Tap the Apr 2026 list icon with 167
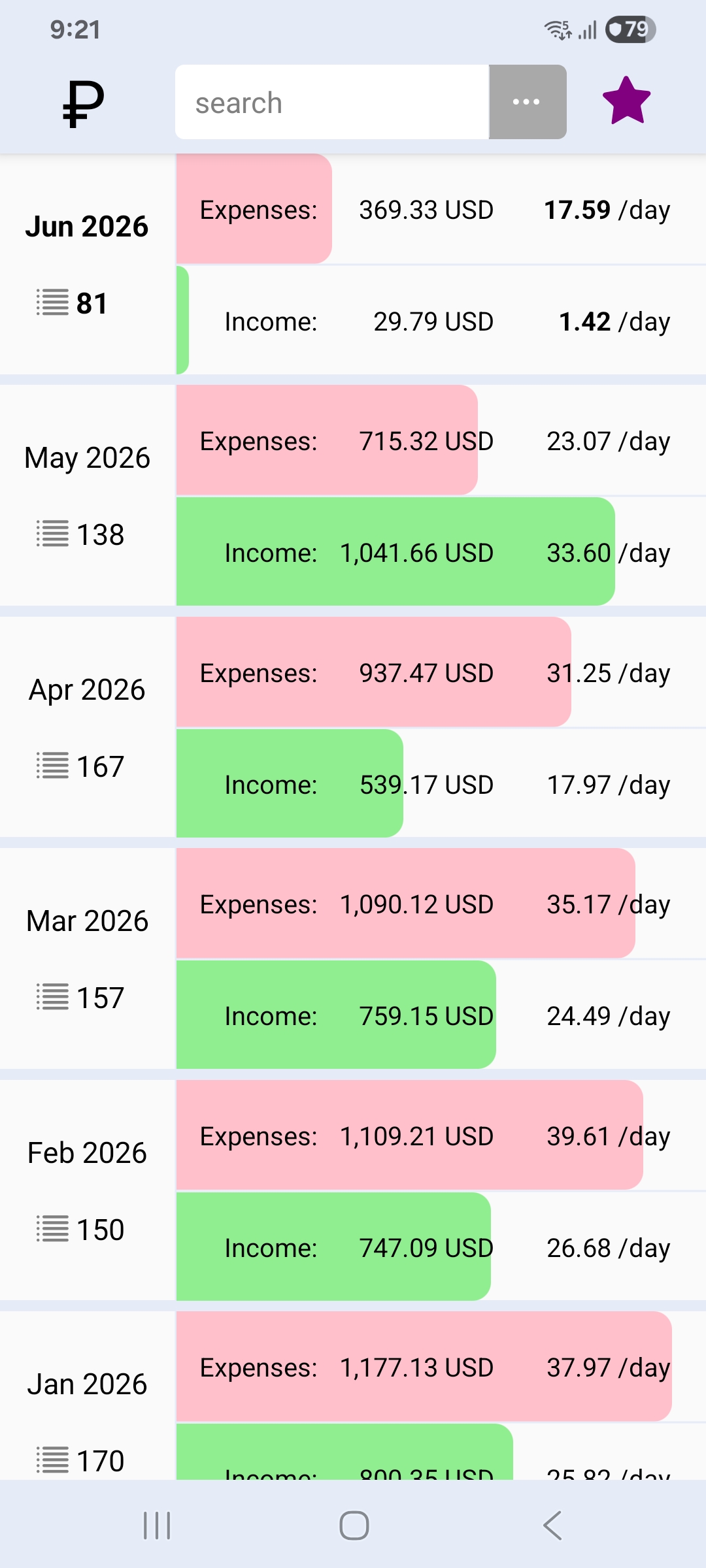 click(x=52, y=766)
